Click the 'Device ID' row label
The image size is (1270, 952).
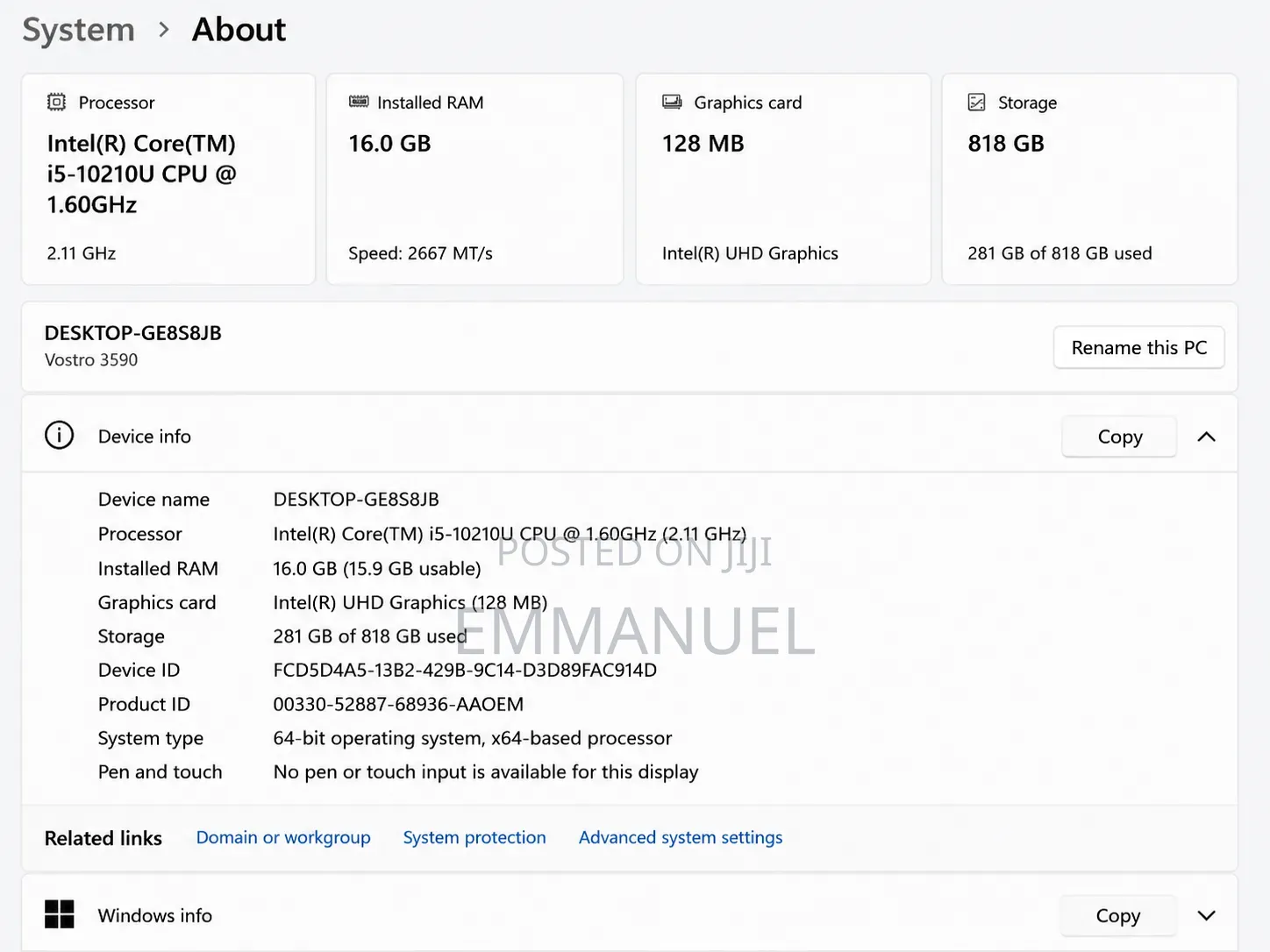pyautogui.click(x=139, y=671)
